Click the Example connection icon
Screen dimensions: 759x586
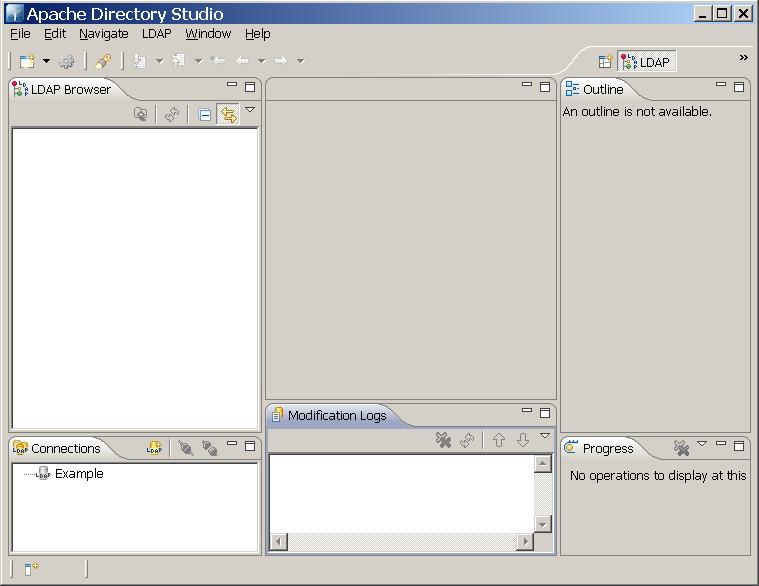point(43,474)
